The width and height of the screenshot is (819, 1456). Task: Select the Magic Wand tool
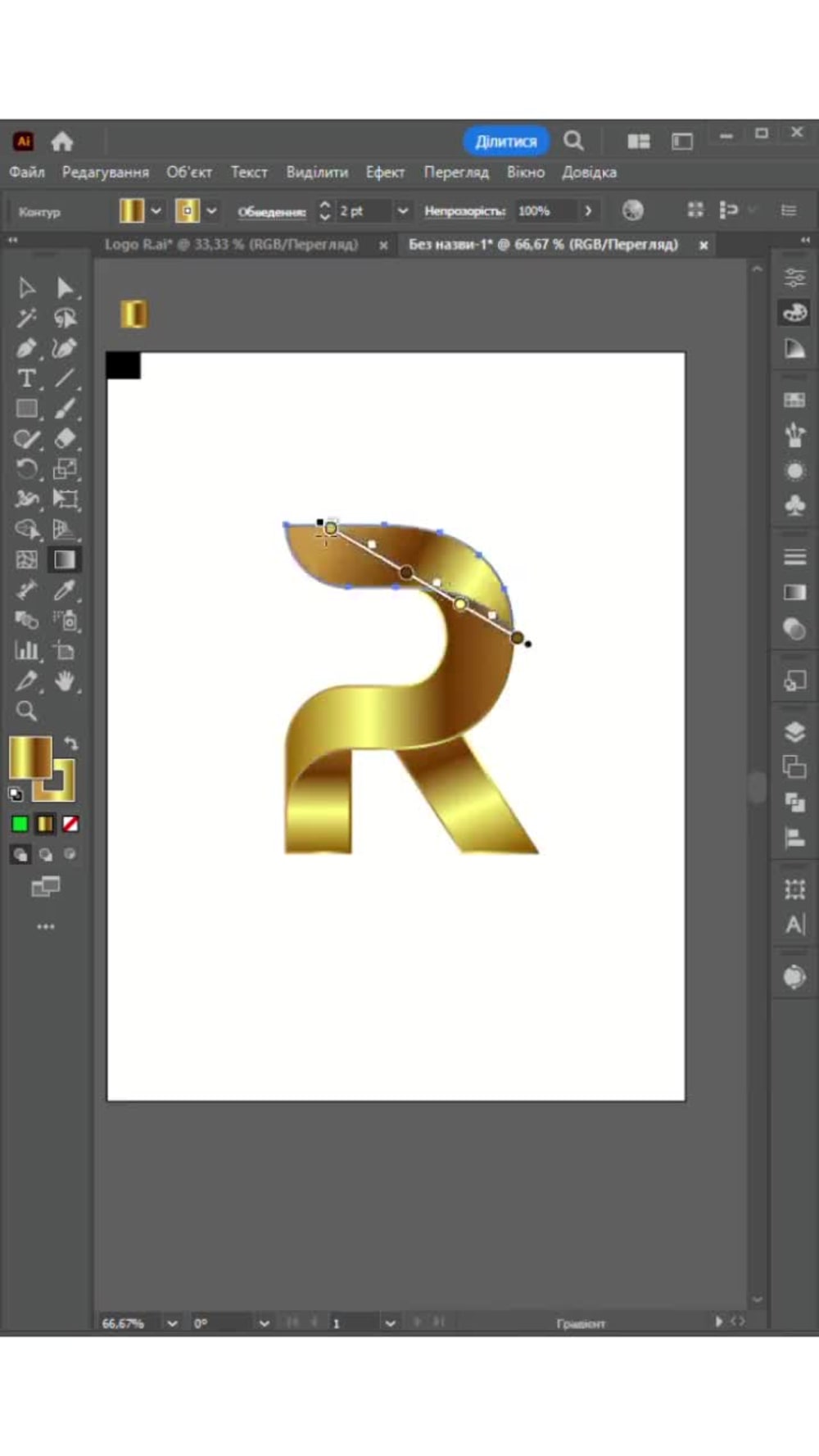tap(26, 318)
